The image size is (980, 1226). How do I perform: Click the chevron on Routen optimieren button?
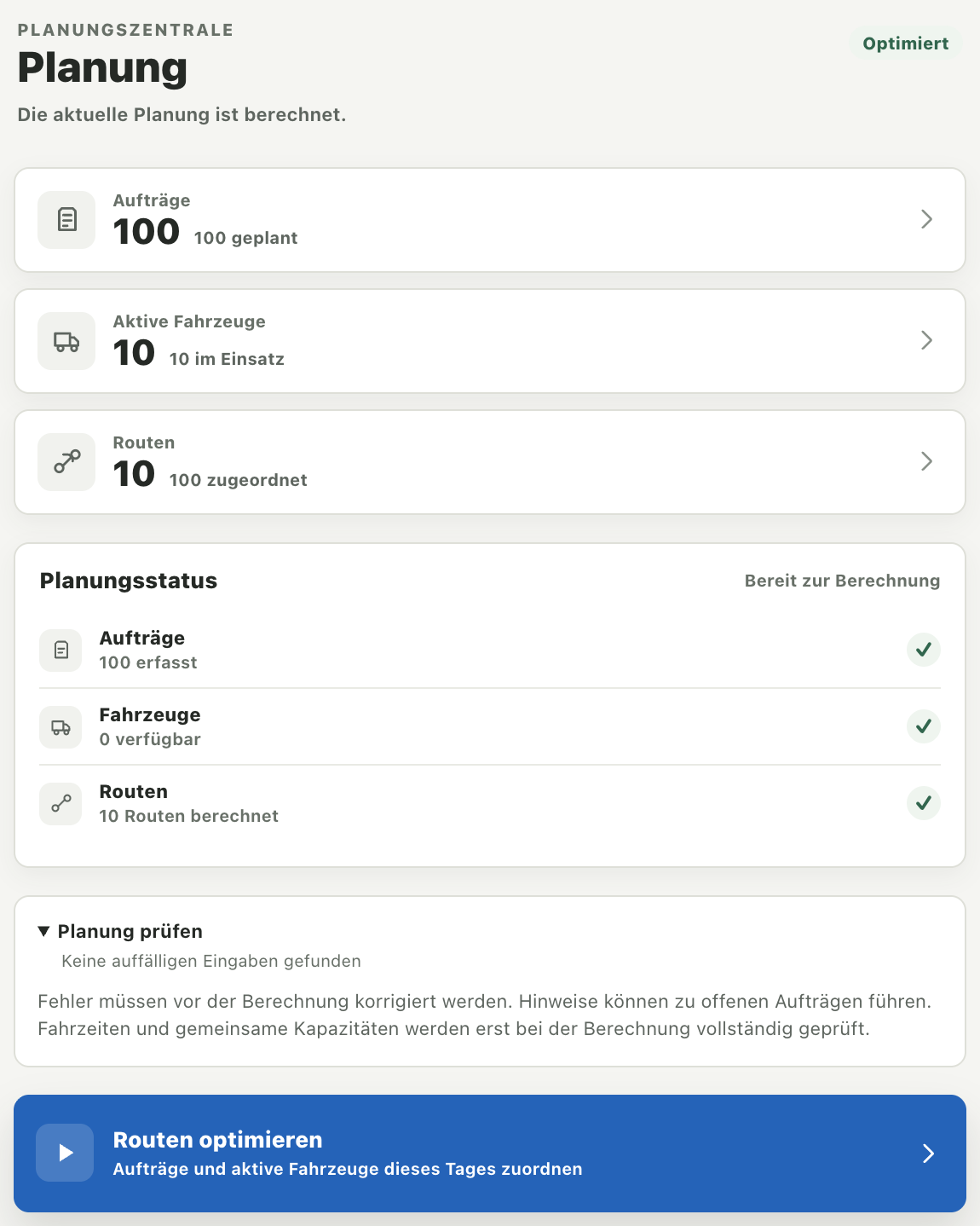(929, 1154)
